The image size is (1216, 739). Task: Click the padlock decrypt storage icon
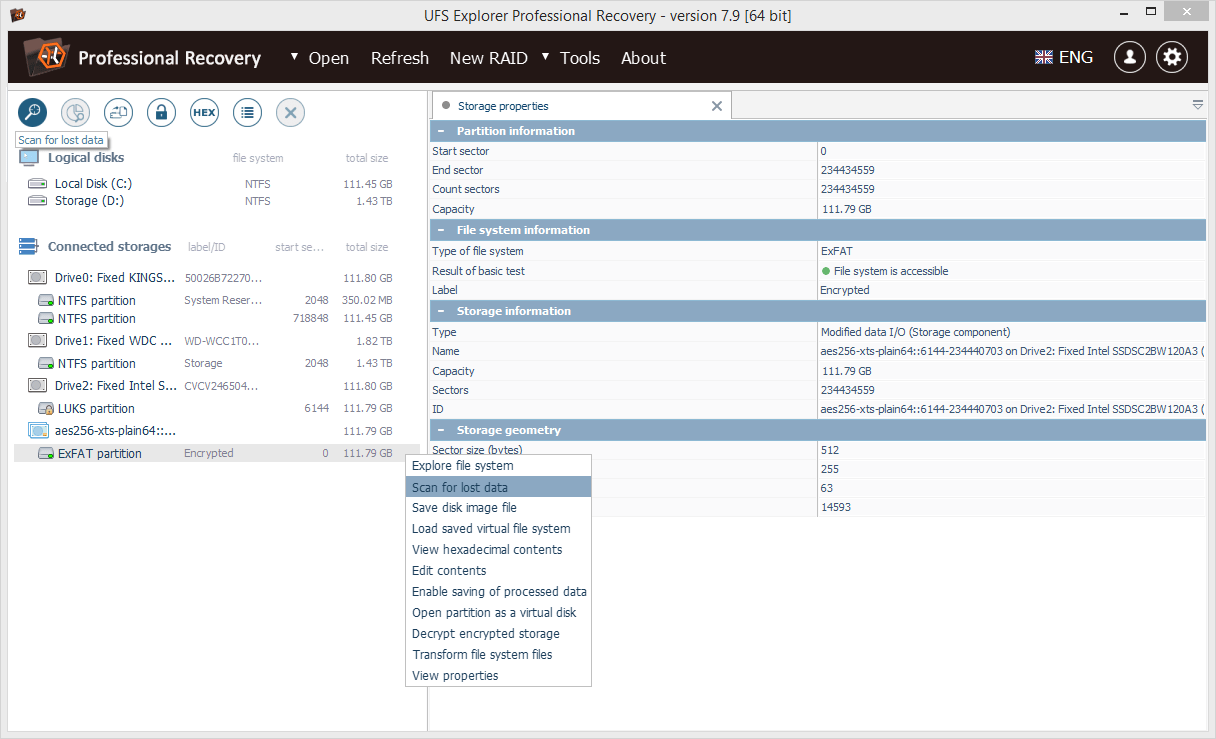[162, 112]
